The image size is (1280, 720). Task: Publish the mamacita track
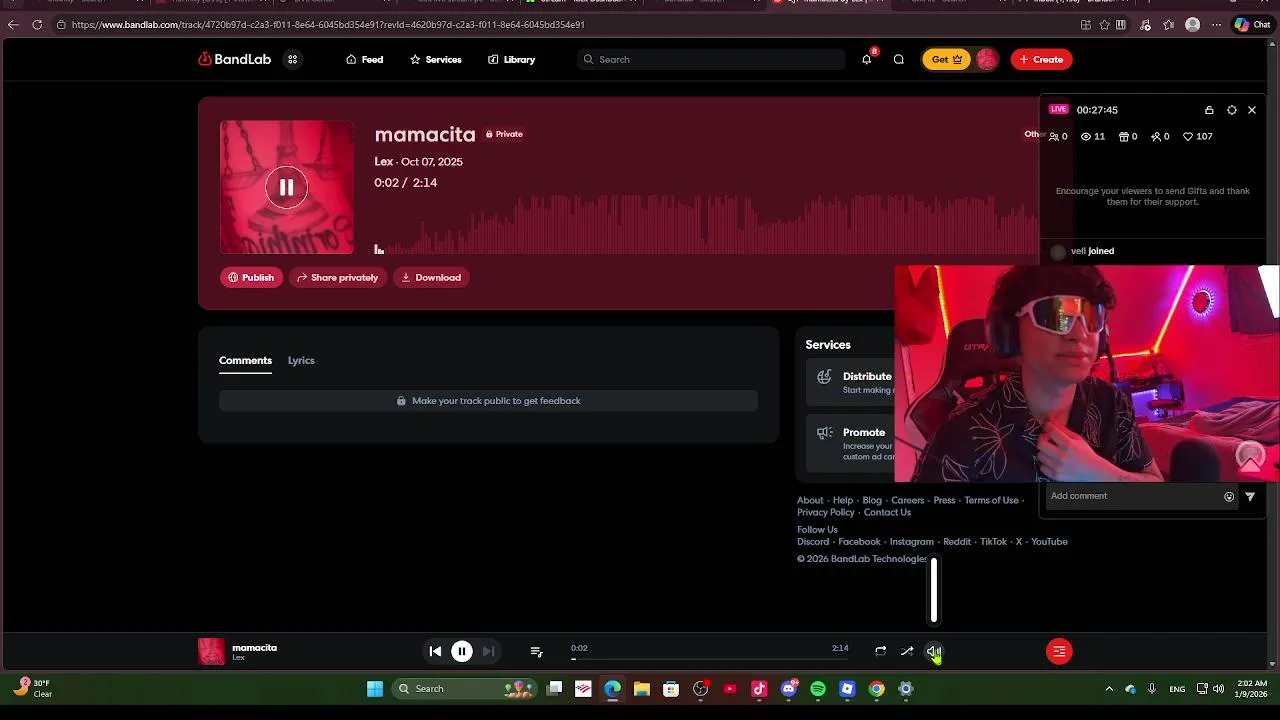[x=251, y=277]
